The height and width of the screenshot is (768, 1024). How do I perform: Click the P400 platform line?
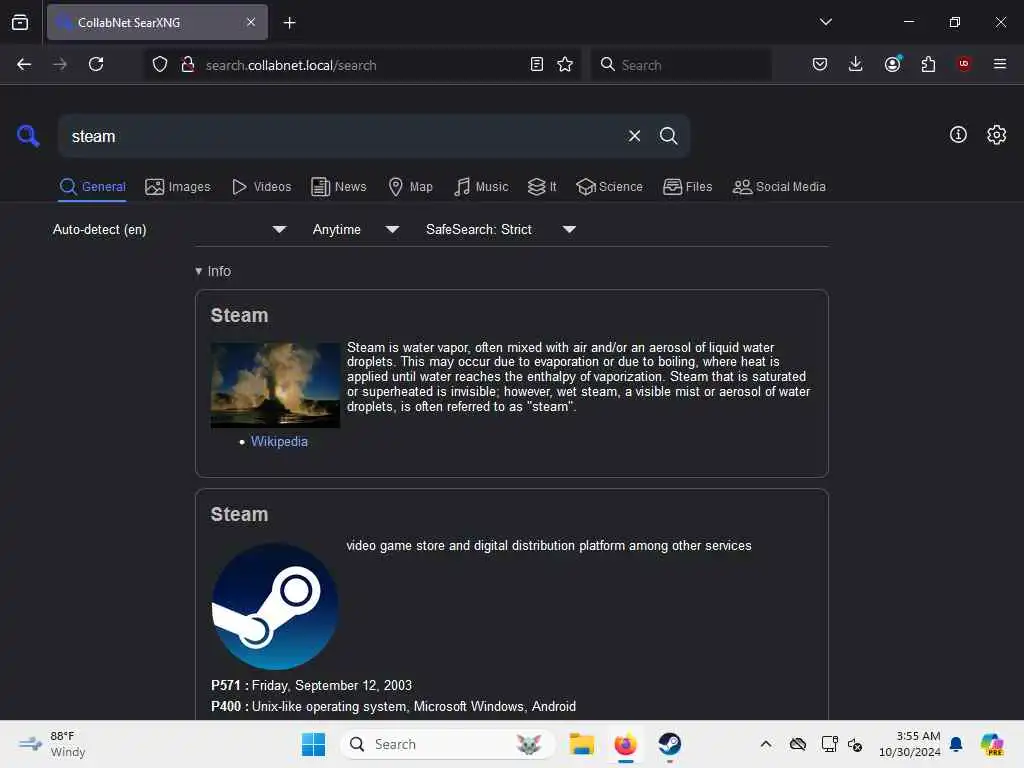tap(393, 707)
